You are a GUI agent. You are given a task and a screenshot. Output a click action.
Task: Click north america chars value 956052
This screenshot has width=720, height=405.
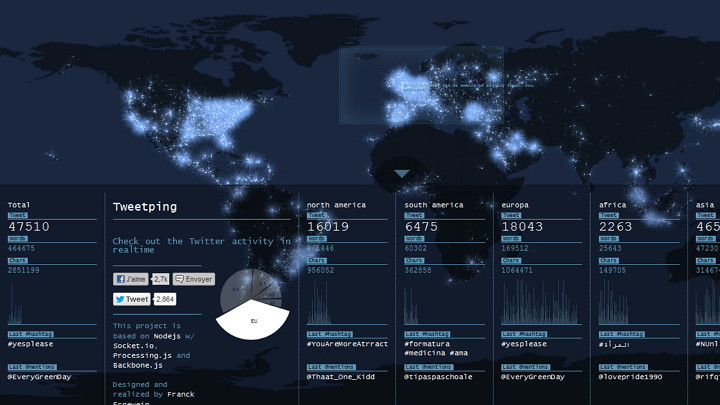[321, 270]
